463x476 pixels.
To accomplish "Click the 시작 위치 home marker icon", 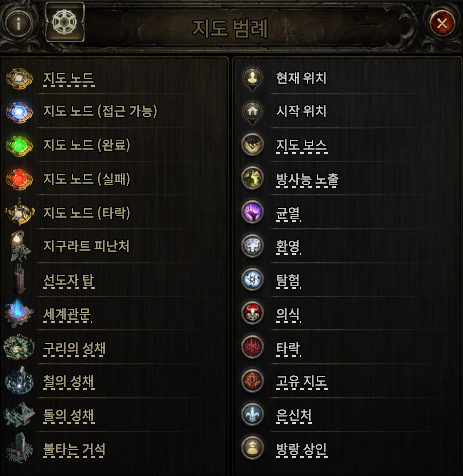I will coord(252,112).
